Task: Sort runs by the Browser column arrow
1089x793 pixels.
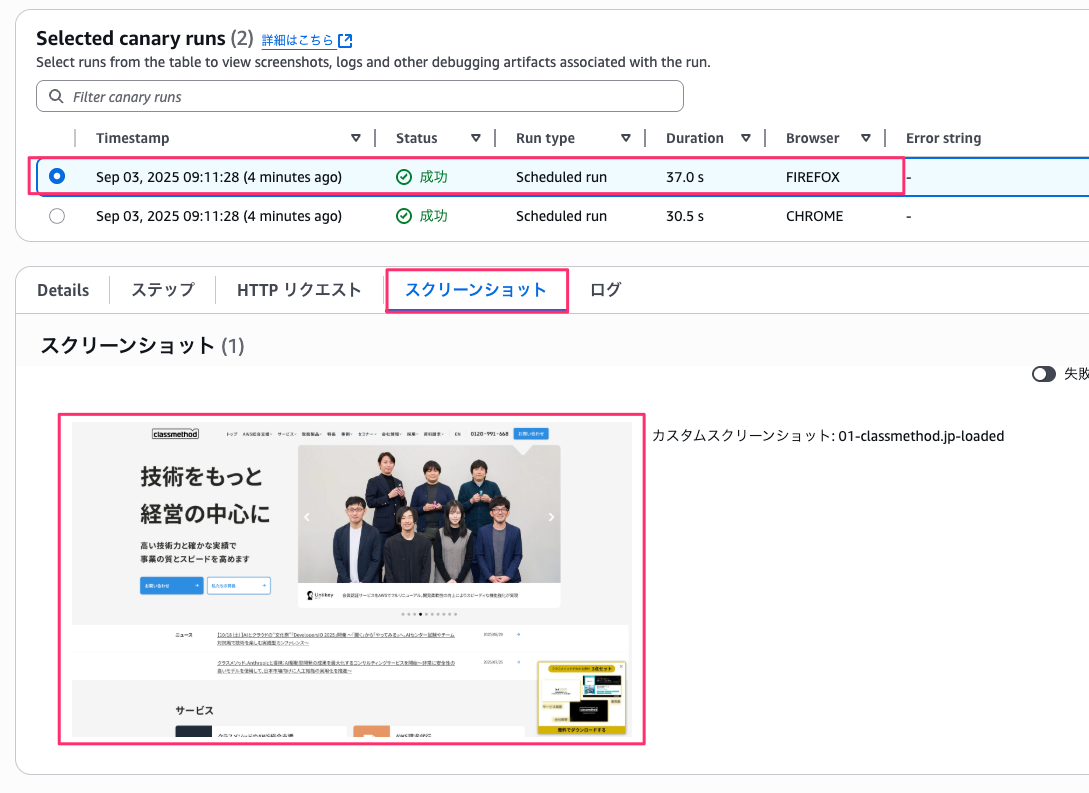Action: click(x=866, y=138)
